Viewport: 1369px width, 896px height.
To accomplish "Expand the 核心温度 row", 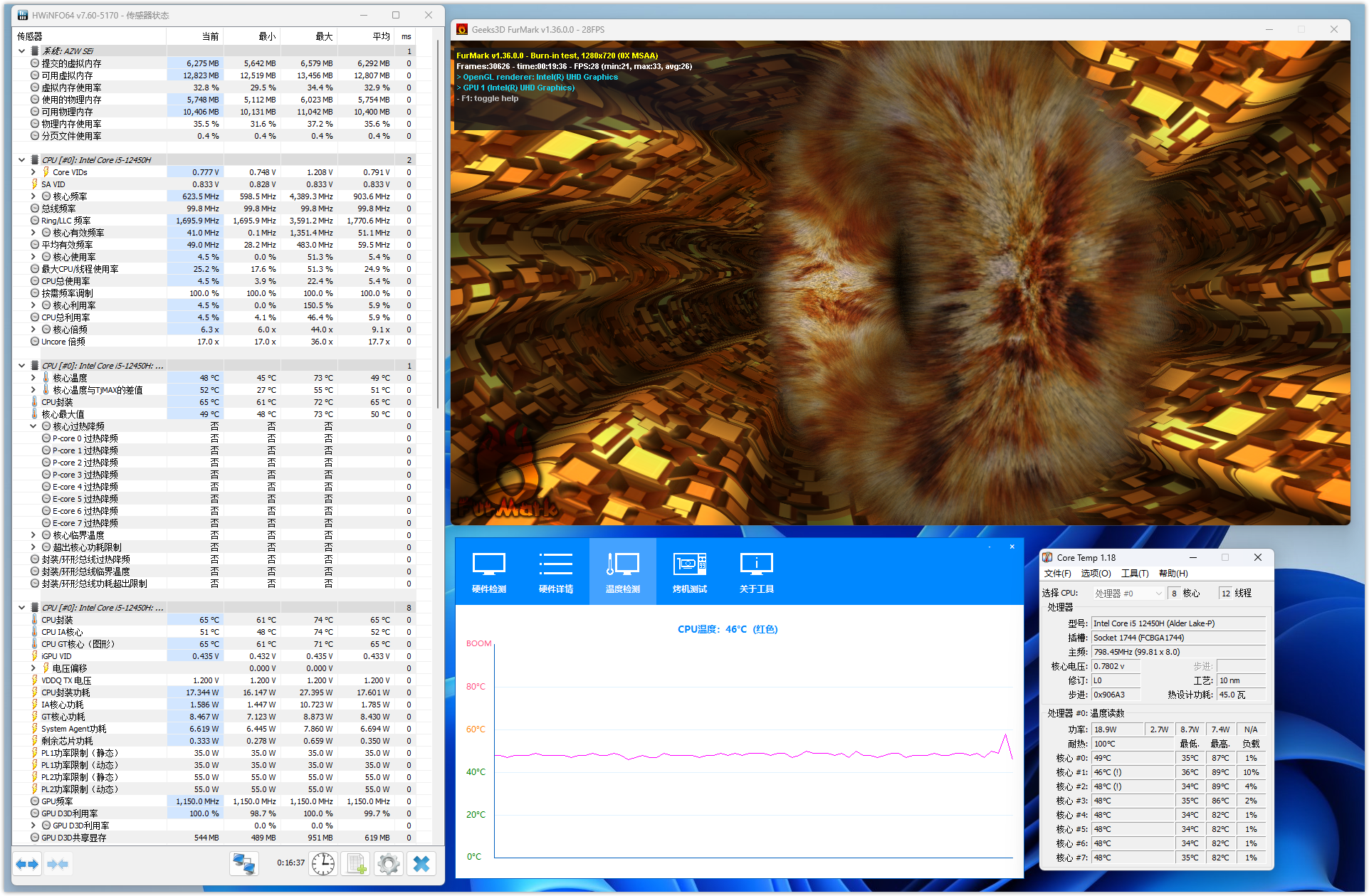I will [x=33, y=378].
